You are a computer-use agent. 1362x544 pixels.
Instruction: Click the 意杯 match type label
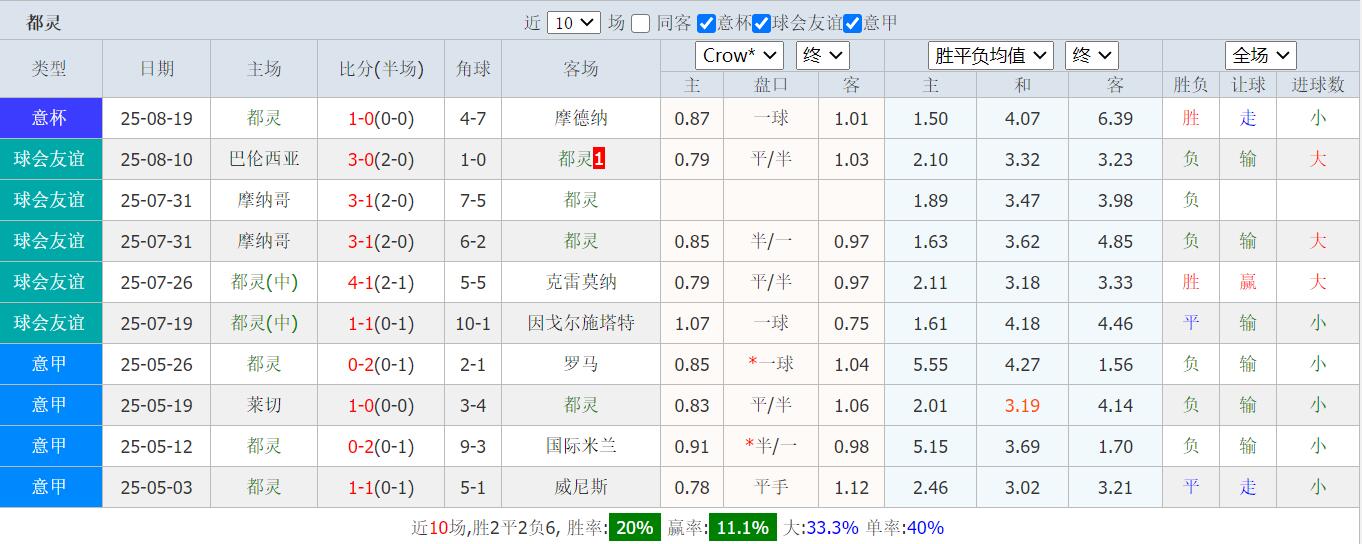(x=50, y=118)
